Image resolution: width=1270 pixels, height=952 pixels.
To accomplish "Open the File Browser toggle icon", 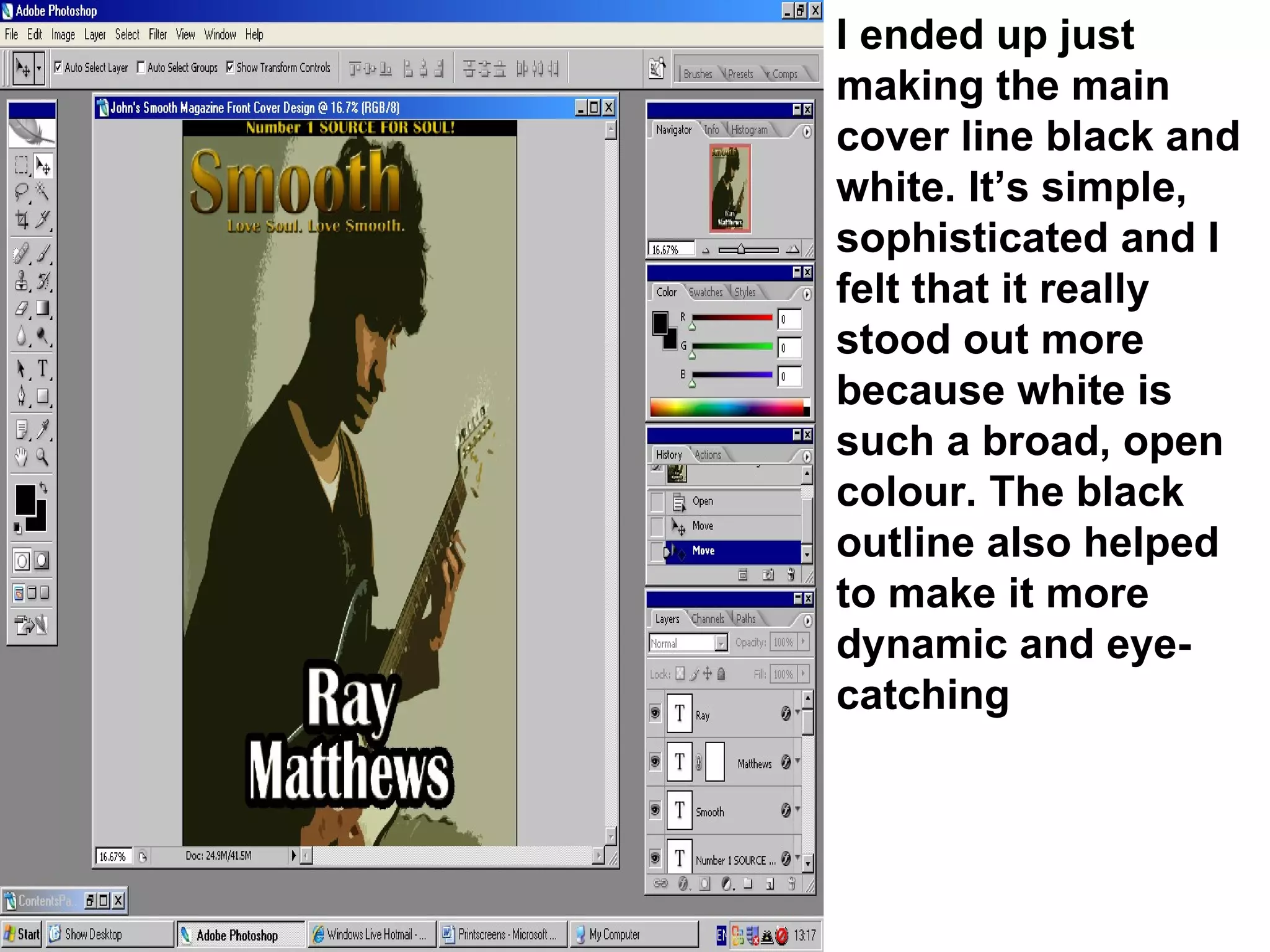I will tap(657, 68).
